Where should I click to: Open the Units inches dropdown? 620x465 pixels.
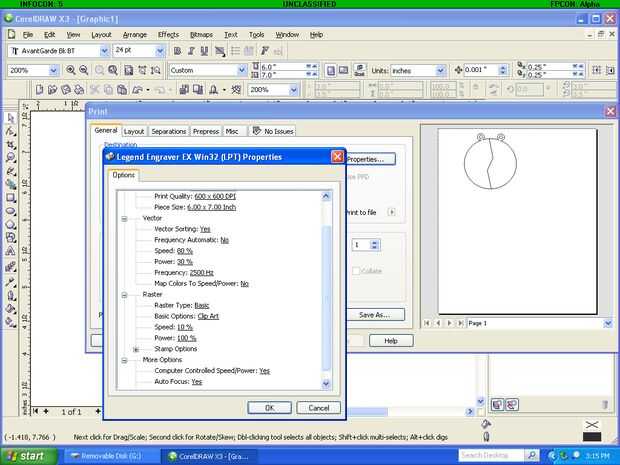[440, 71]
